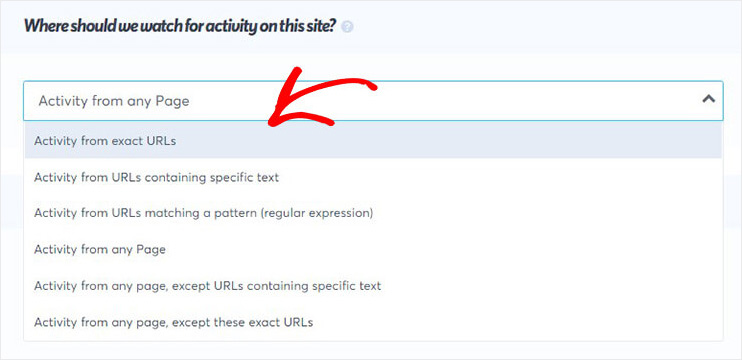
Task: Collapse the dropdown using the chevron arrow
Action: [x=708, y=99]
